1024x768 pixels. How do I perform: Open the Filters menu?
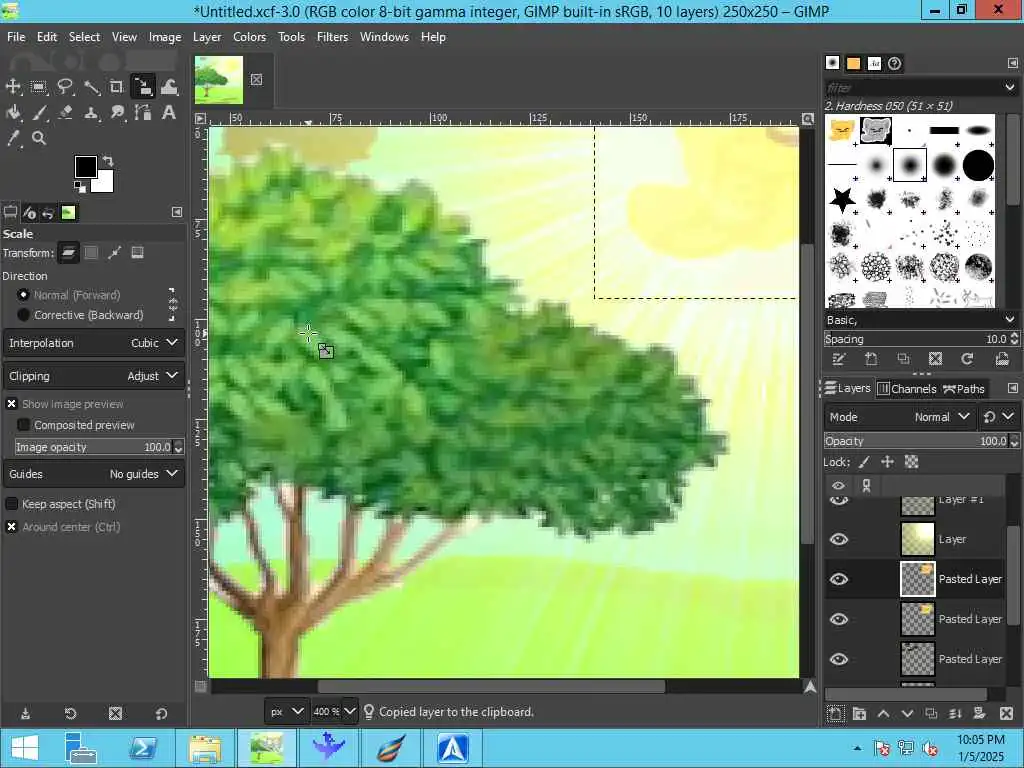pyautogui.click(x=332, y=37)
